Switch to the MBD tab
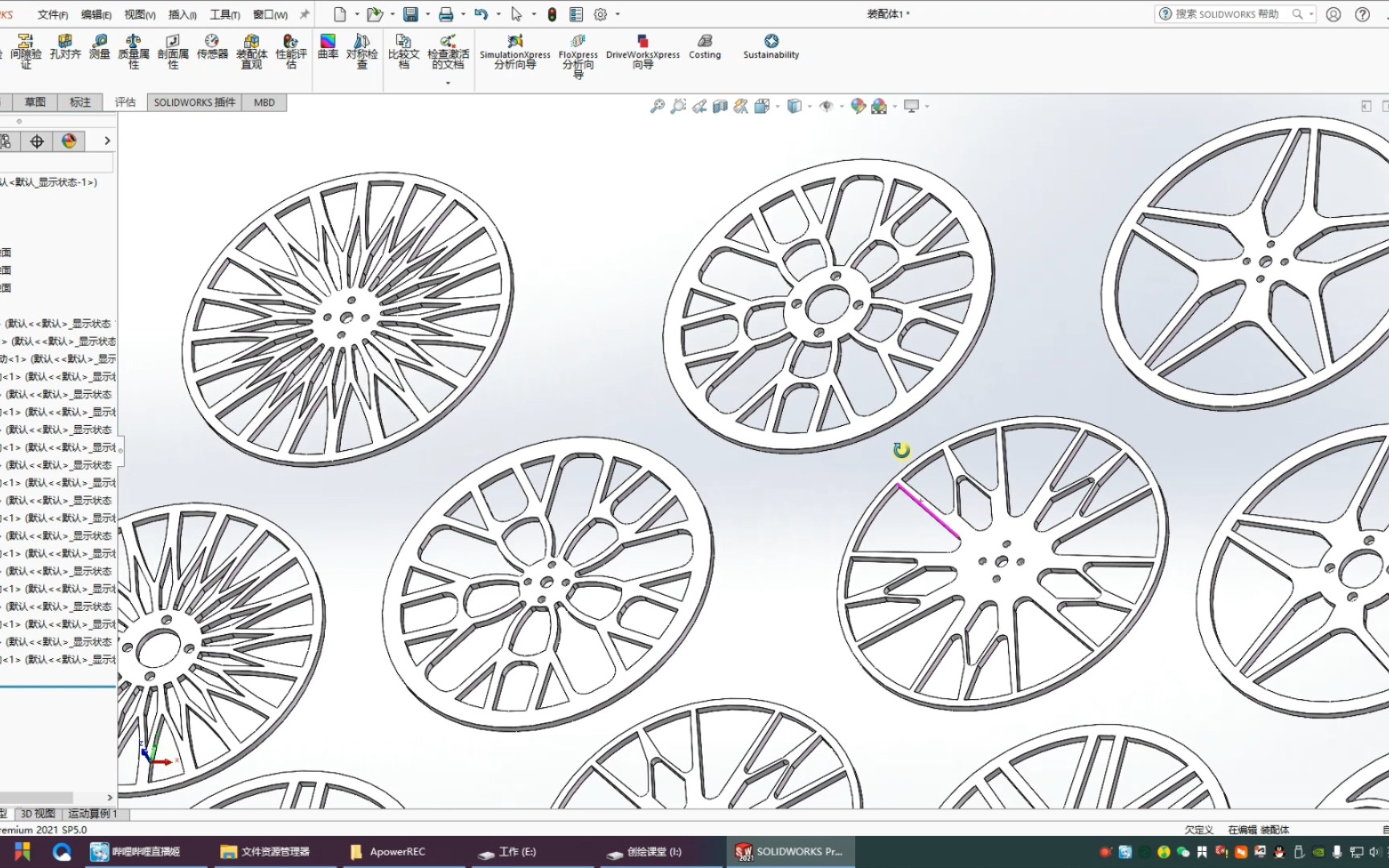The height and width of the screenshot is (868, 1389). click(264, 102)
